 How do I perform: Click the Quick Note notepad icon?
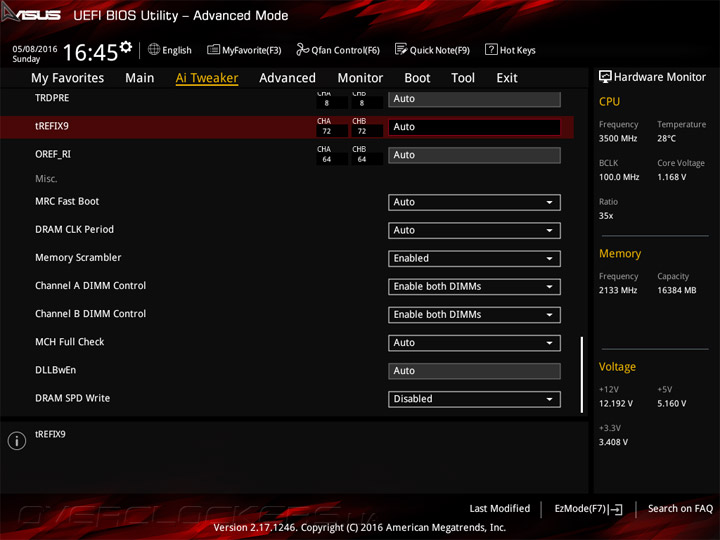[401, 49]
